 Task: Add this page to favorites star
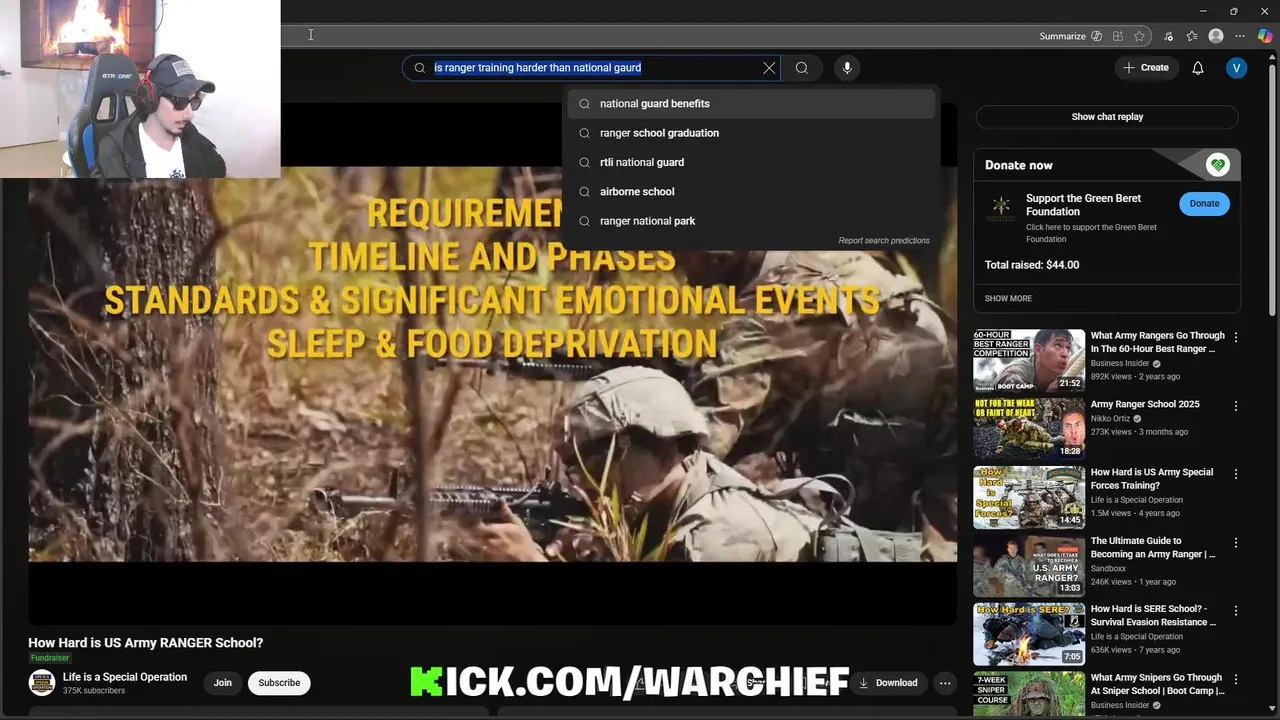click(1140, 36)
